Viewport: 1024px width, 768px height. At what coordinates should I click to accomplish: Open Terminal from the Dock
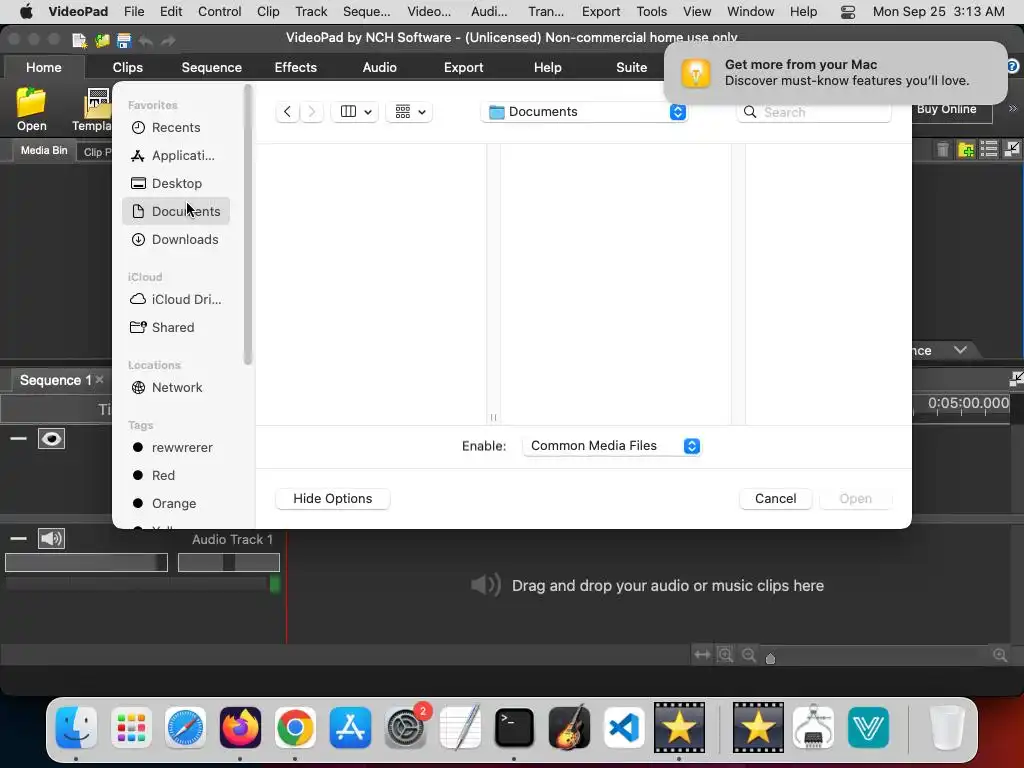[514, 728]
